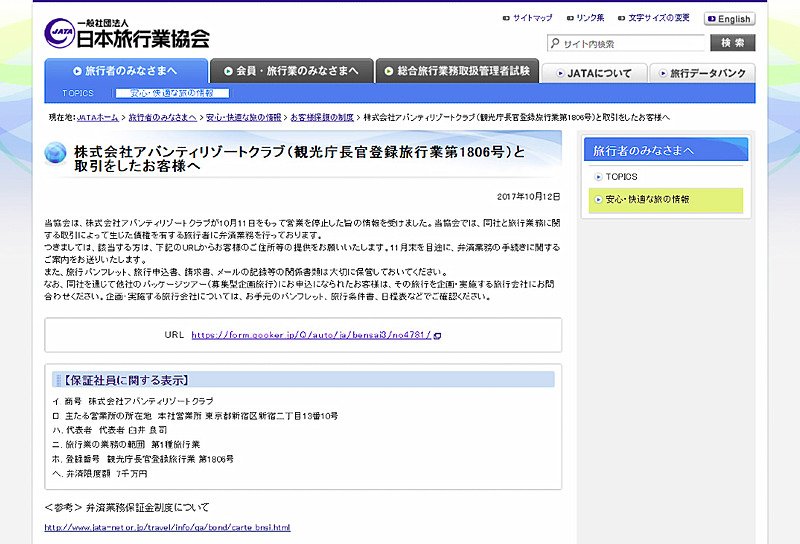Open the form.qooker.jp bensai URL link
Image resolution: width=800 pixels, height=544 pixels.
[311, 335]
